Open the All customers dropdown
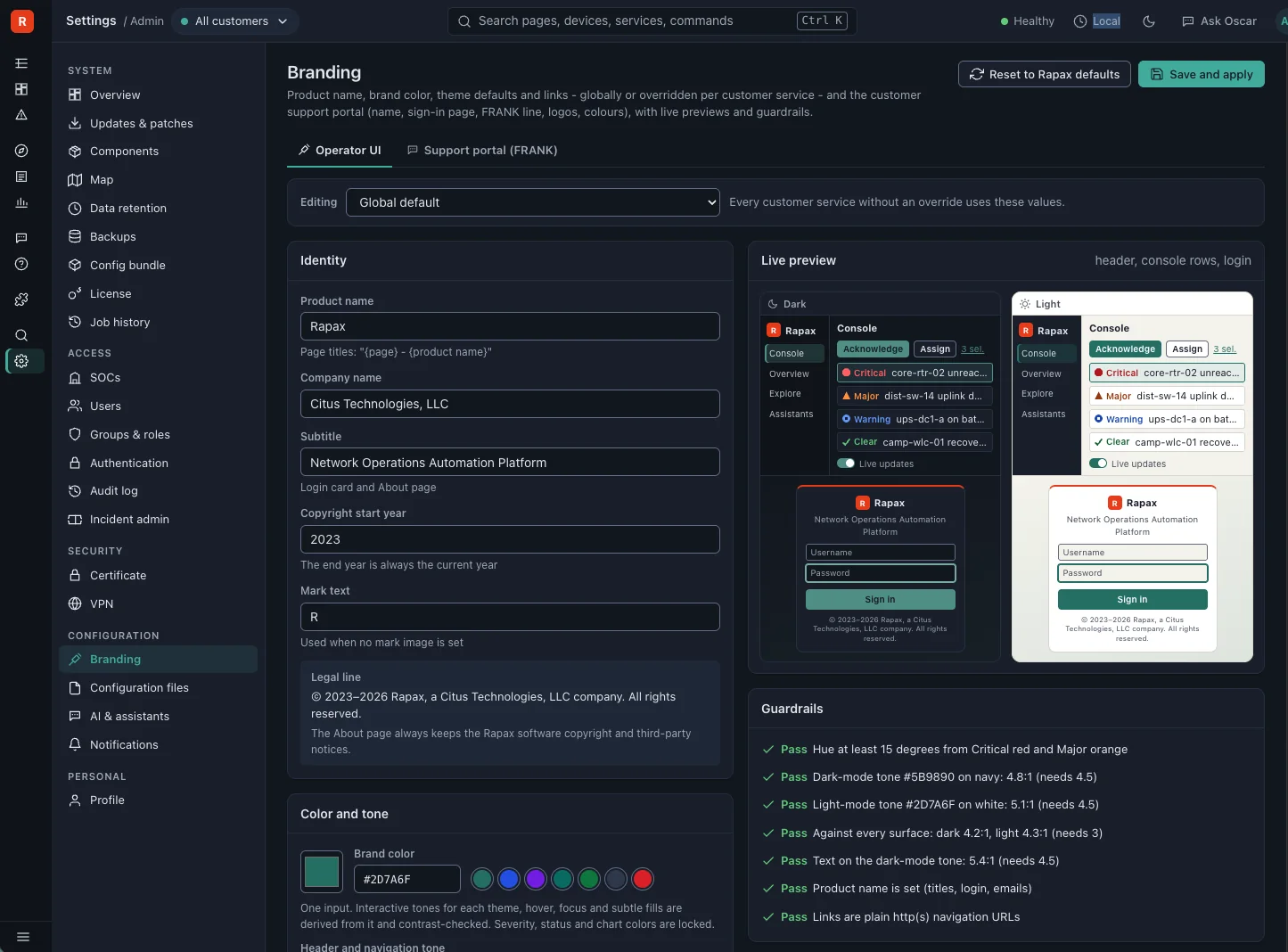Image resolution: width=1288 pixels, height=952 pixels. pos(234,21)
